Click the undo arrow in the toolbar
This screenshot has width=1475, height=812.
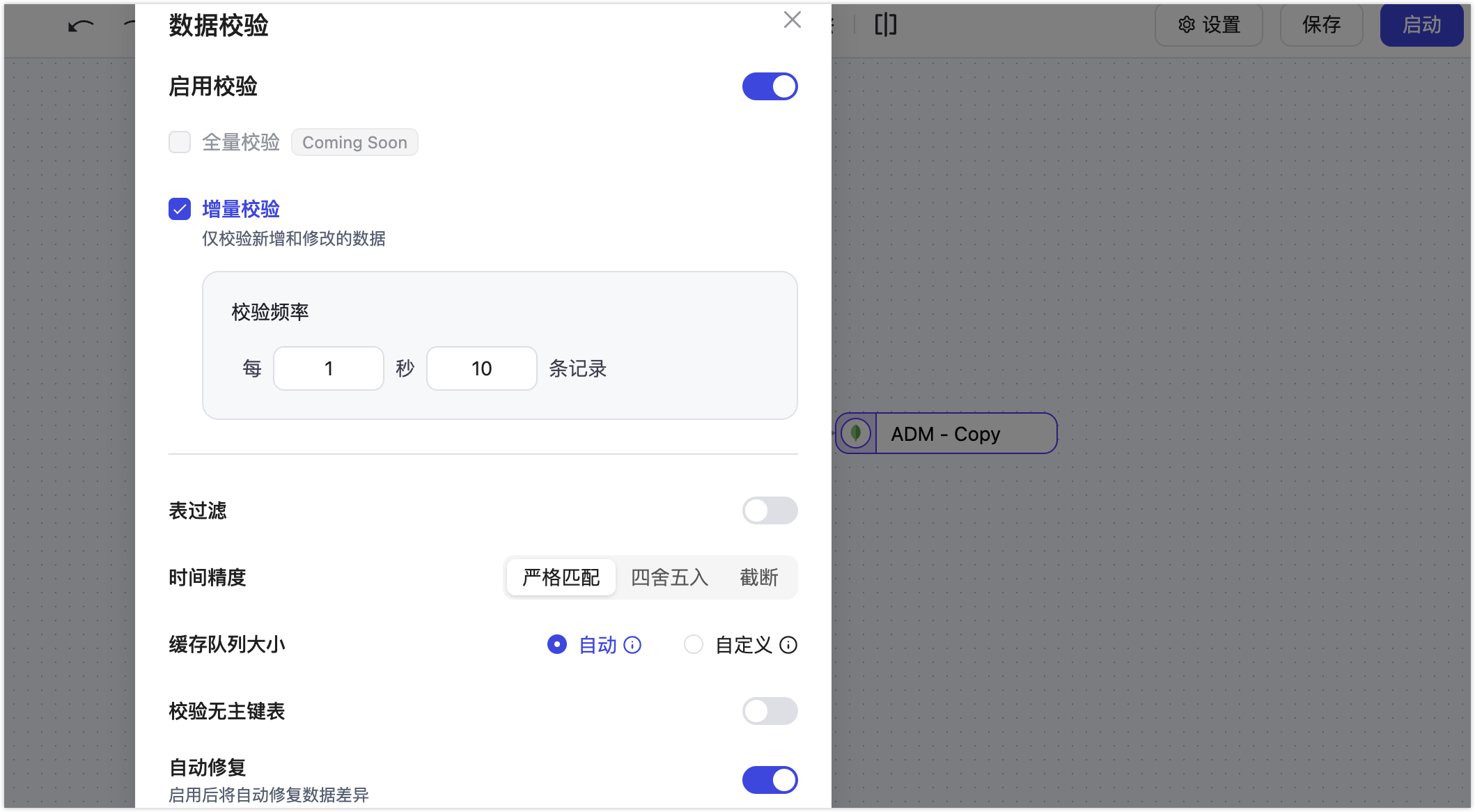coord(79,24)
